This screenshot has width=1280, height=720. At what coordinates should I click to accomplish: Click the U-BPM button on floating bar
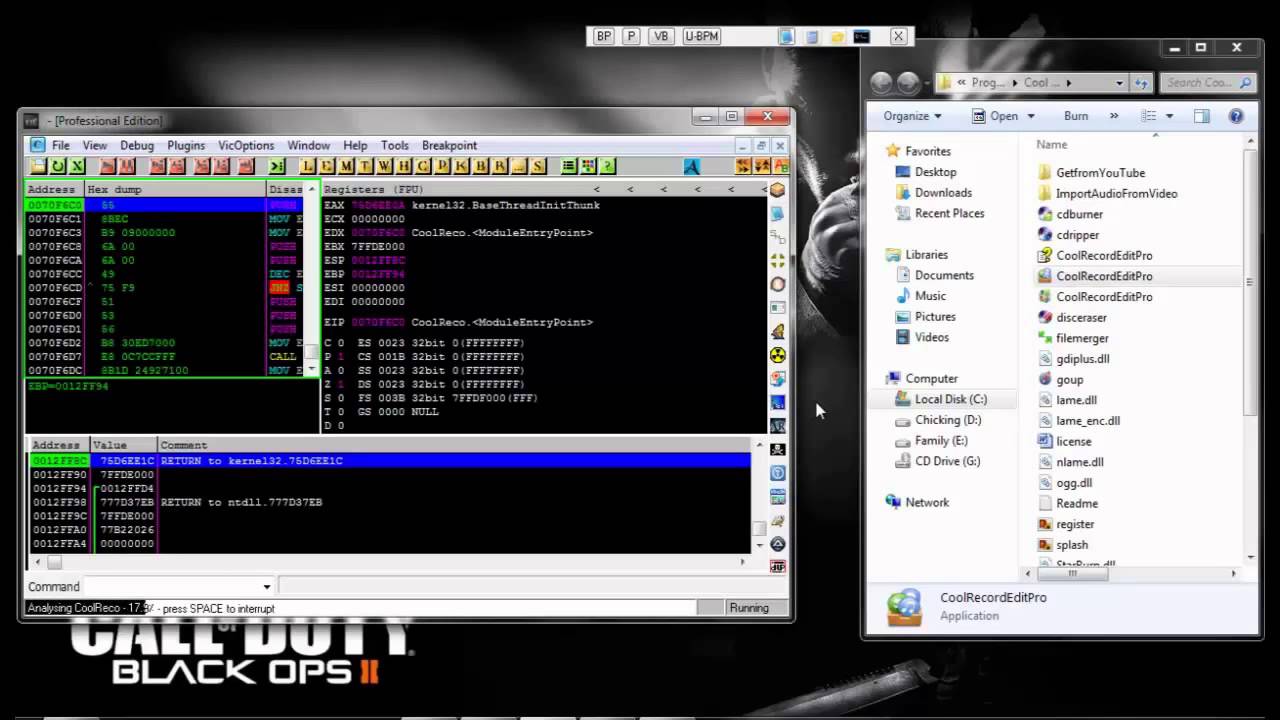click(701, 36)
